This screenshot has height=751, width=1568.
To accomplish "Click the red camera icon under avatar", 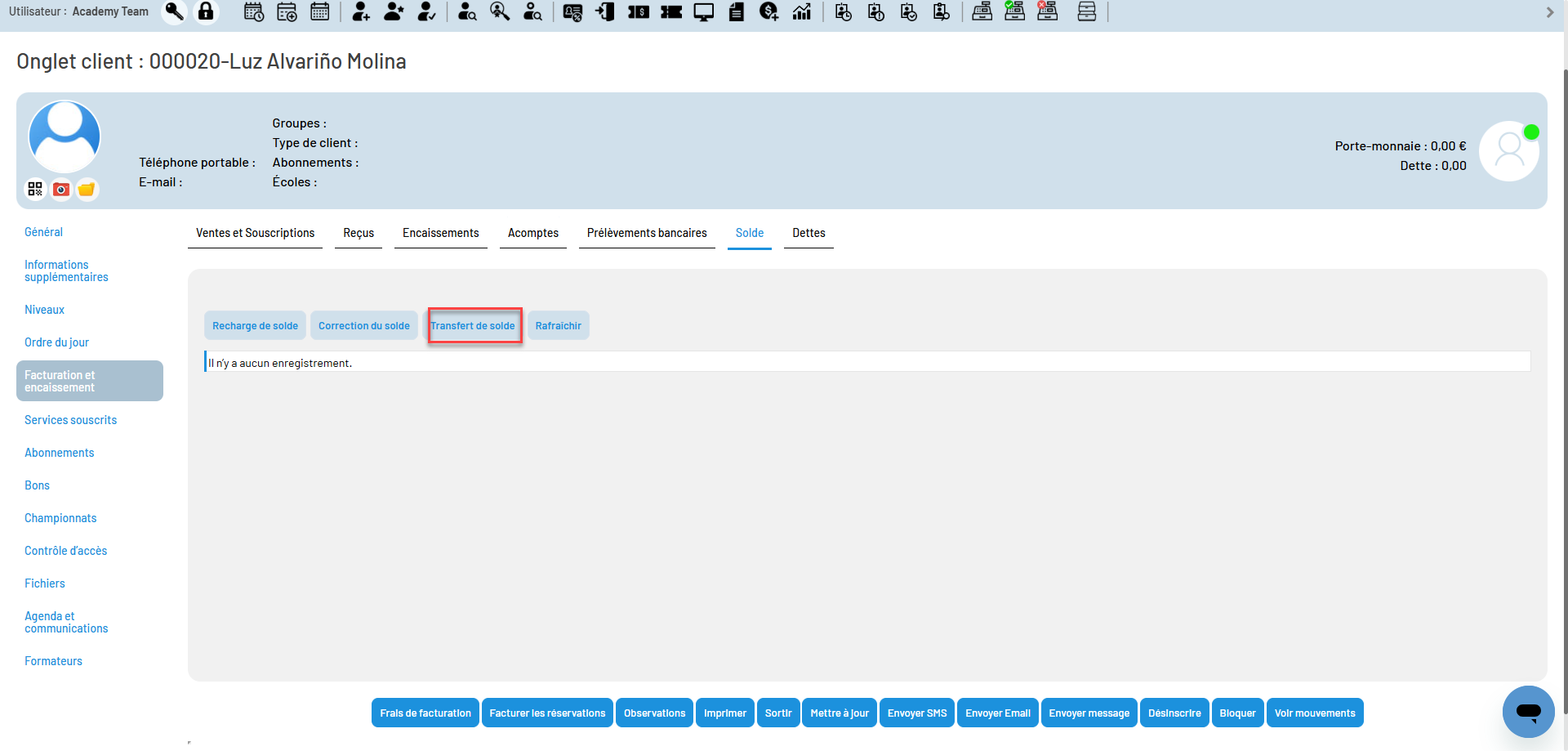I will [61, 190].
